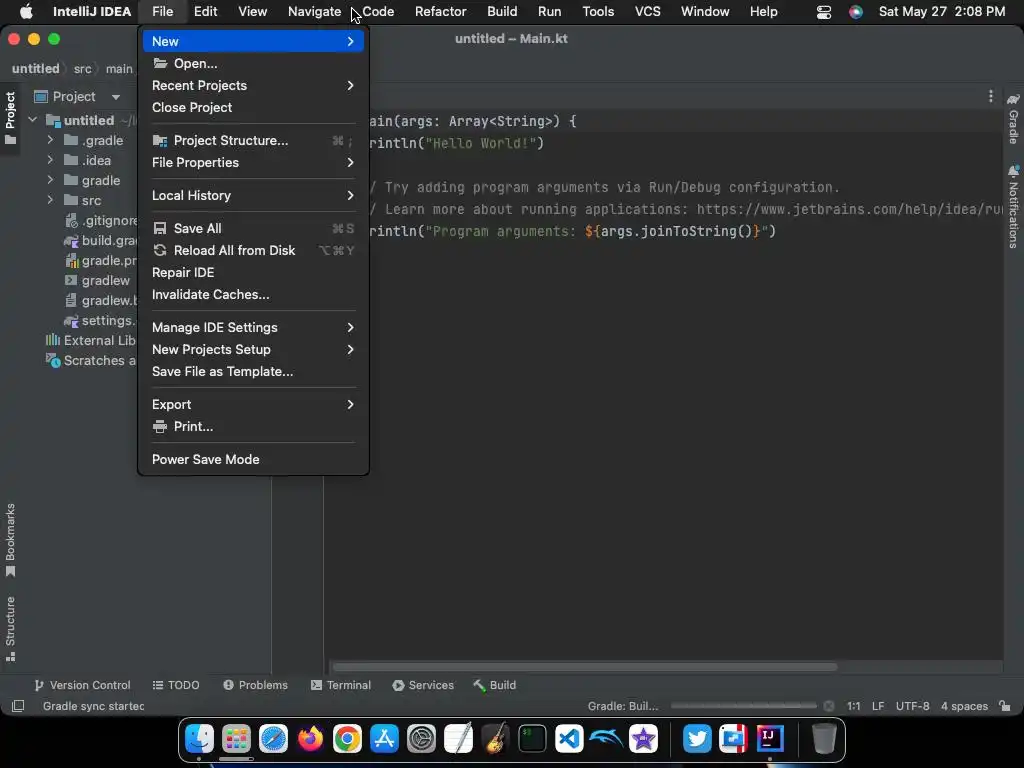Open Finder from the Dock

click(199, 739)
